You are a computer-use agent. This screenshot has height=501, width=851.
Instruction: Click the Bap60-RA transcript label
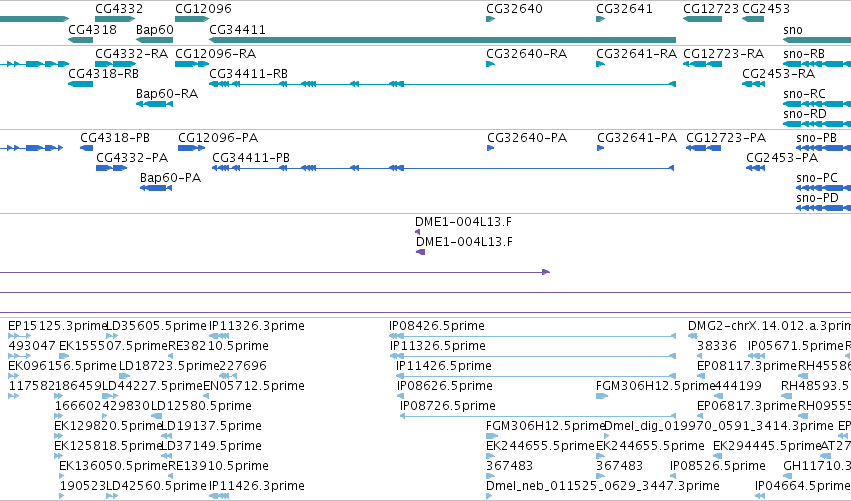click(x=167, y=94)
